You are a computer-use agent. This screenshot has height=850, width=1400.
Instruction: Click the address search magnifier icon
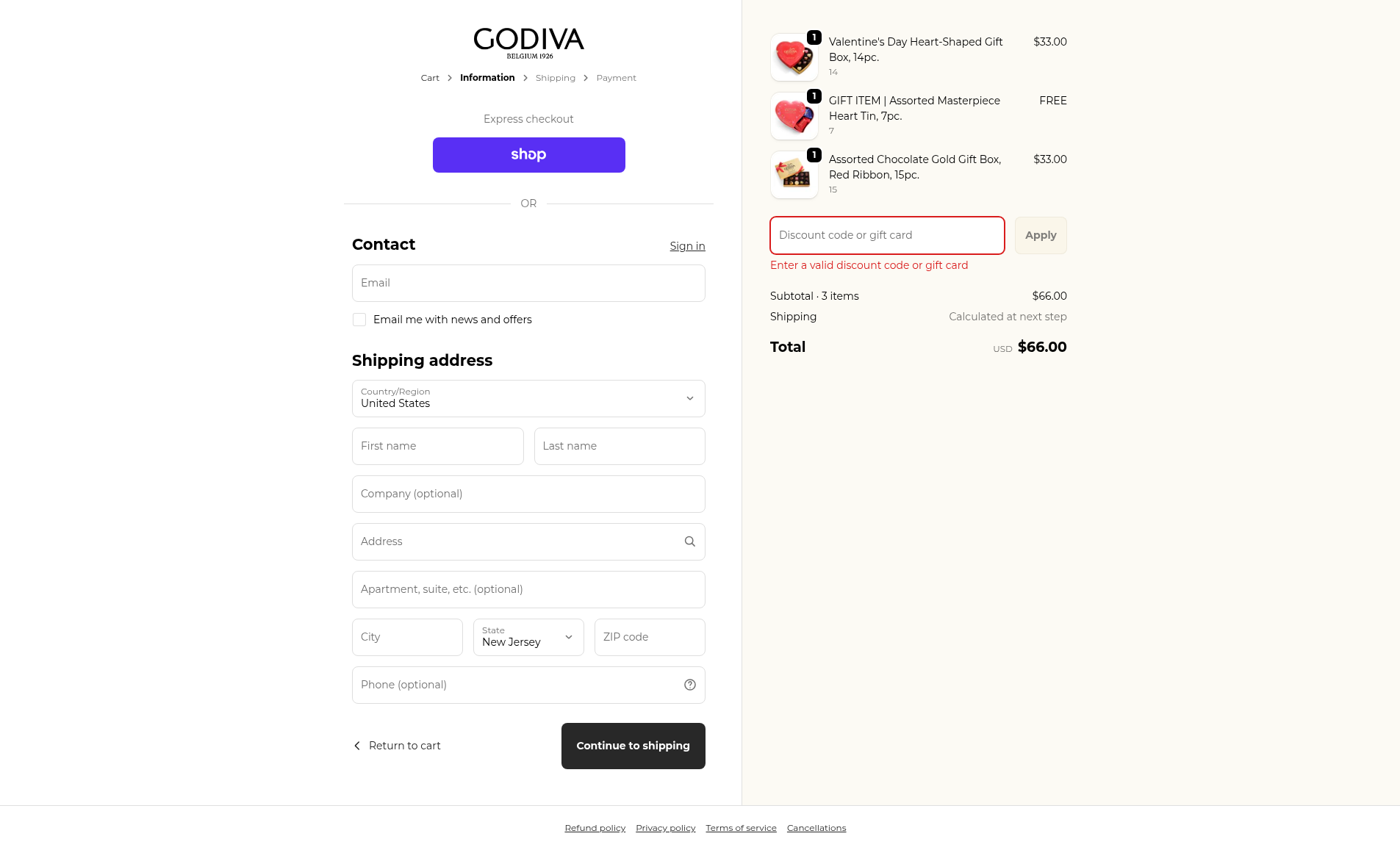(690, 541)
